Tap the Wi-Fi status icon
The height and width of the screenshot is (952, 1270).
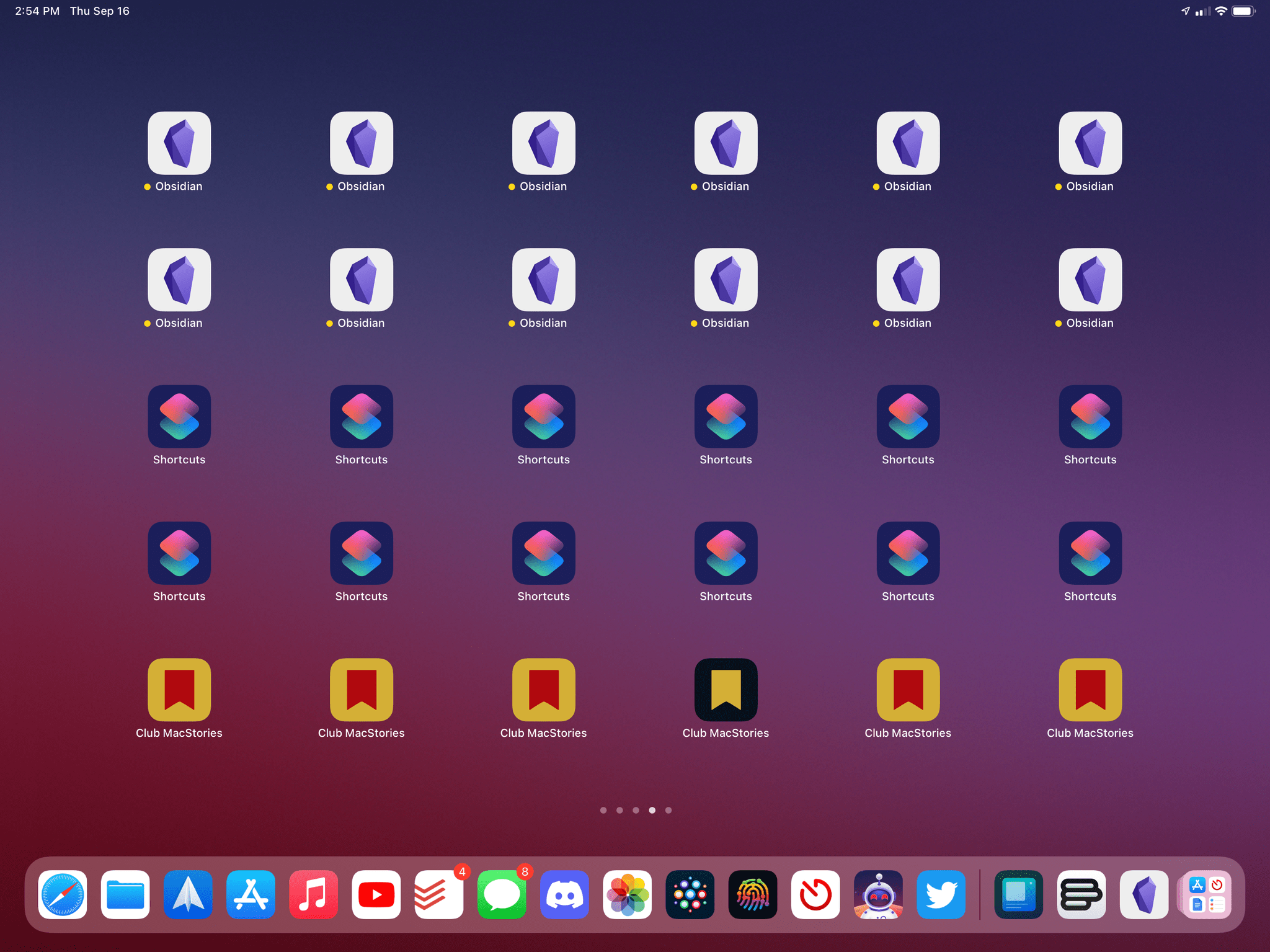pos(1220,11)
